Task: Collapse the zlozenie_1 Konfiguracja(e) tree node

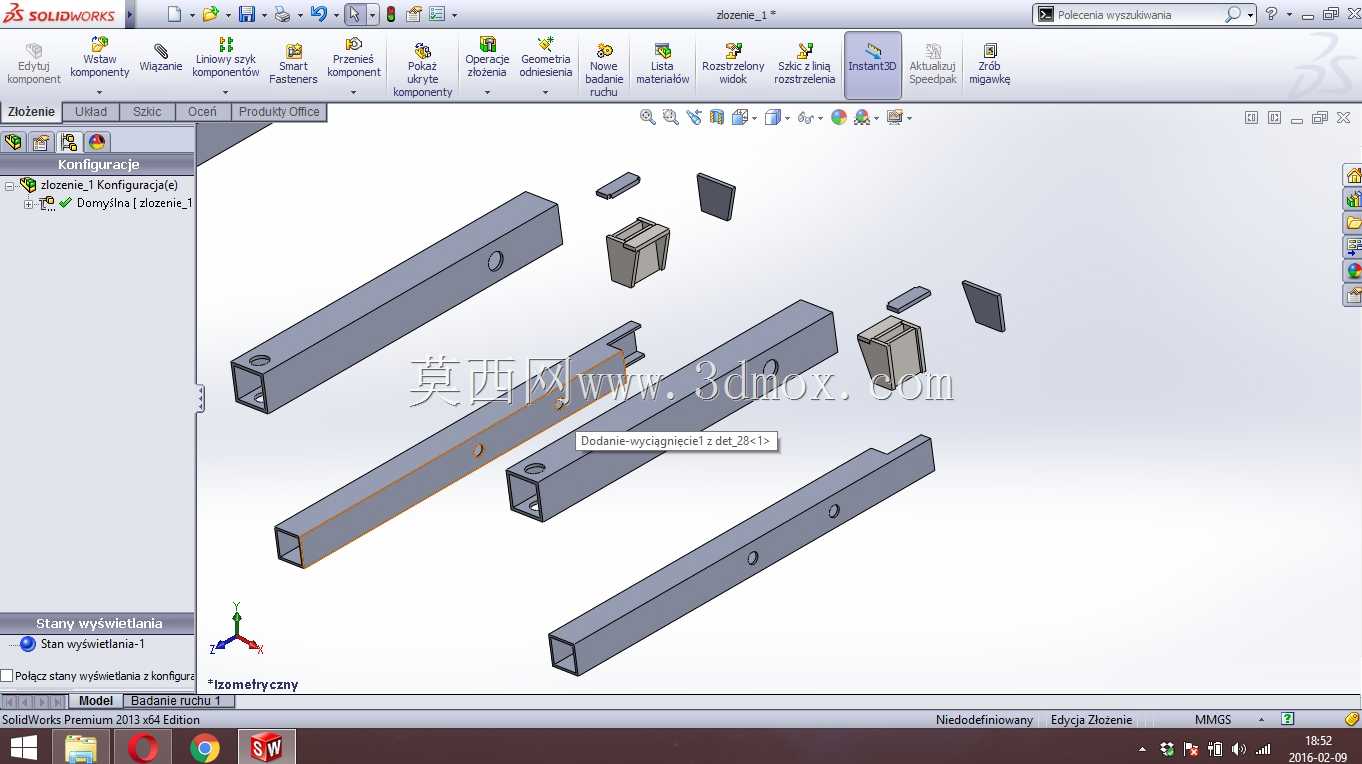Action: [9, 186]
